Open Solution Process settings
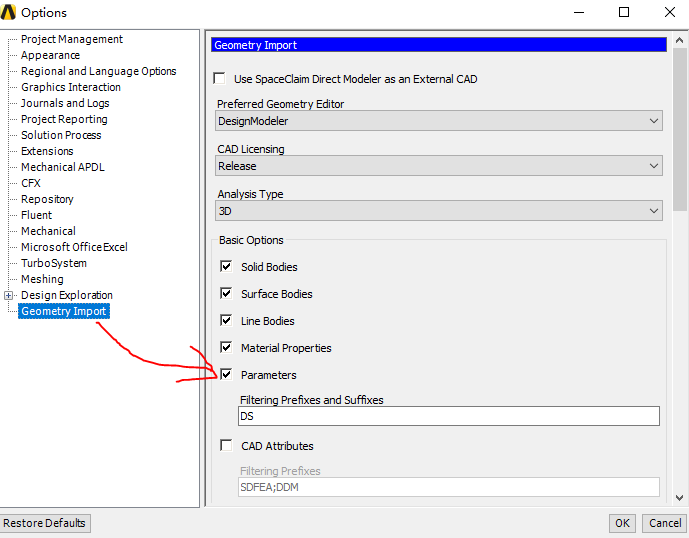Image resolution: width=689 pixels, height=538 pixels. point(61,135)
